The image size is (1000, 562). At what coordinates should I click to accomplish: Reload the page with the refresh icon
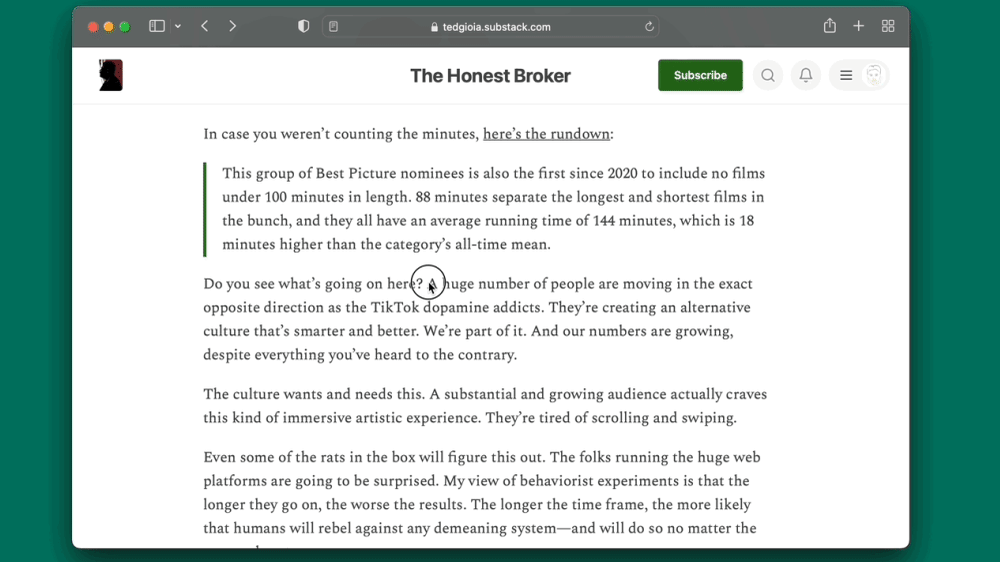tap(649, 27)
